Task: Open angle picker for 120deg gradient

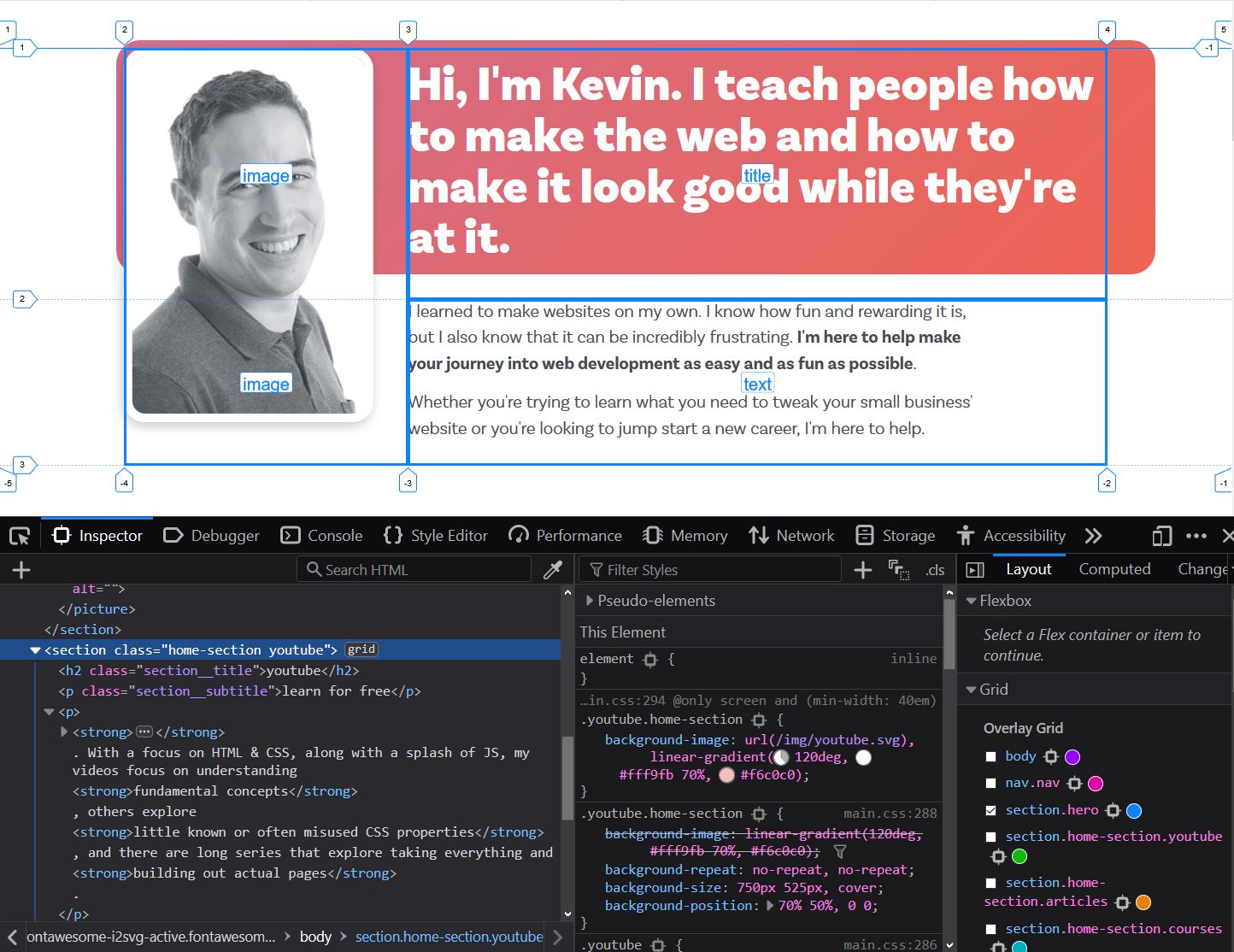Action: pos(781,757)
